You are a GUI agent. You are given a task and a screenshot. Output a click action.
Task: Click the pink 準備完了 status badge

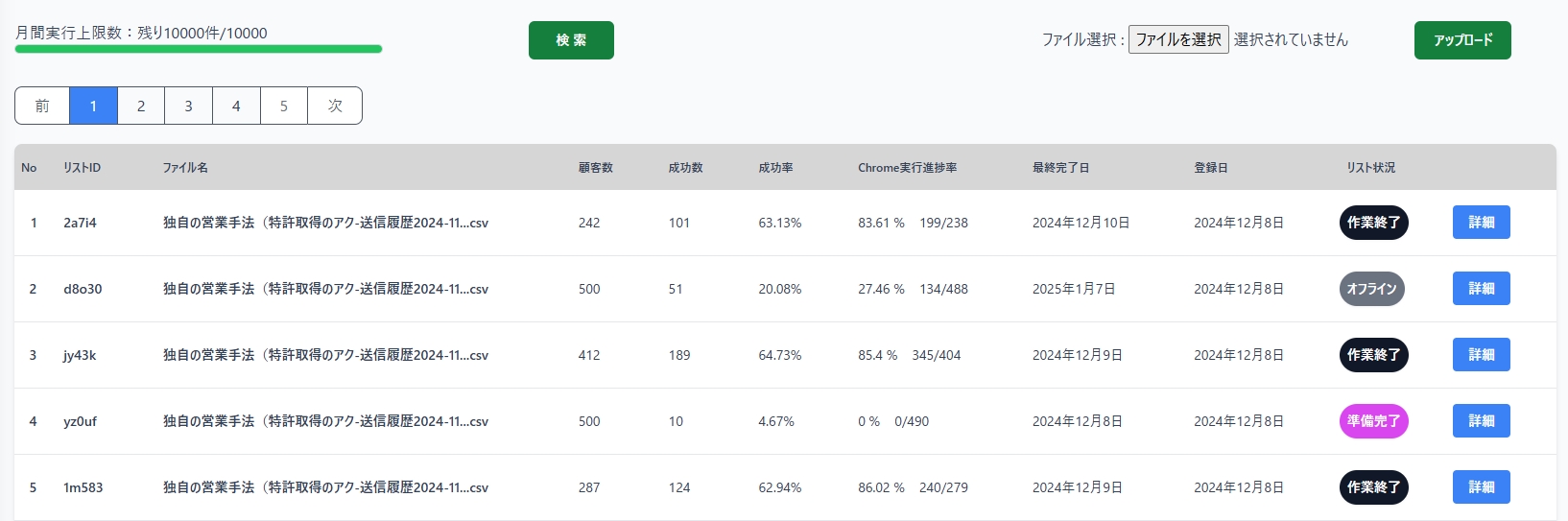[1373, 421]
